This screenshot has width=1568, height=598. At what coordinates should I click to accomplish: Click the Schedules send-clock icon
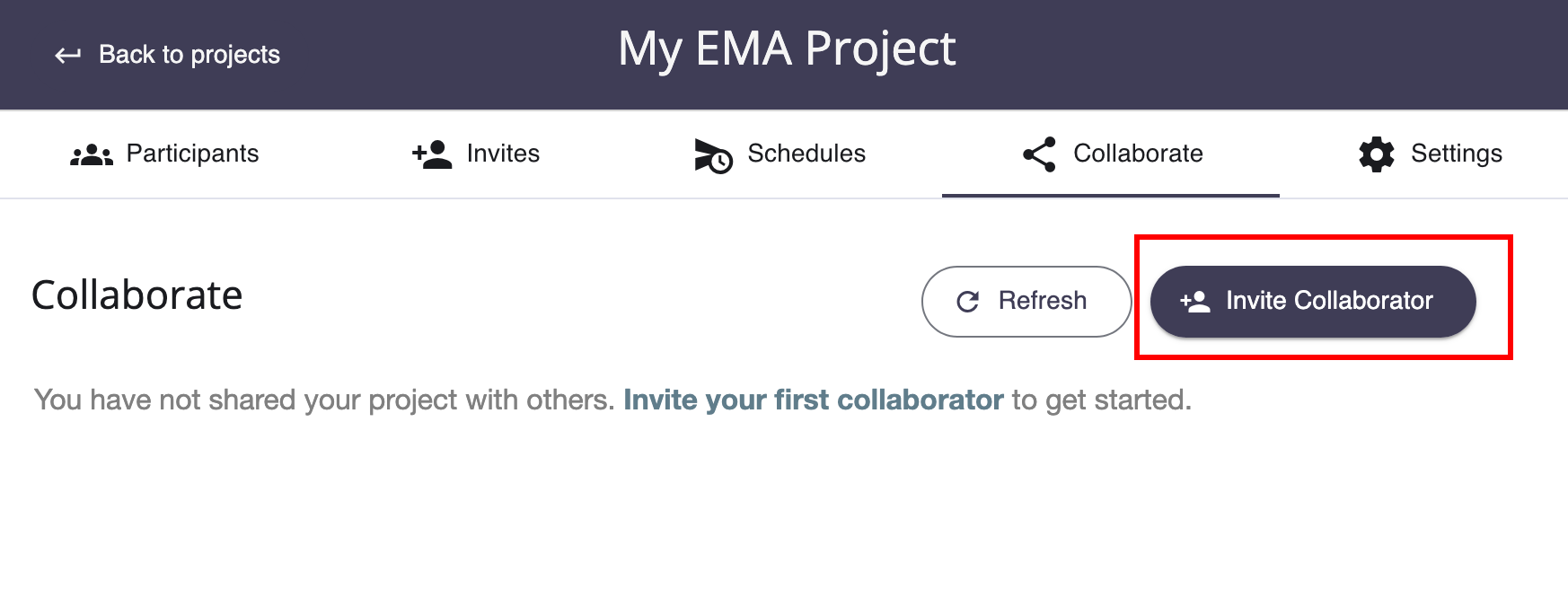(713, 155)
